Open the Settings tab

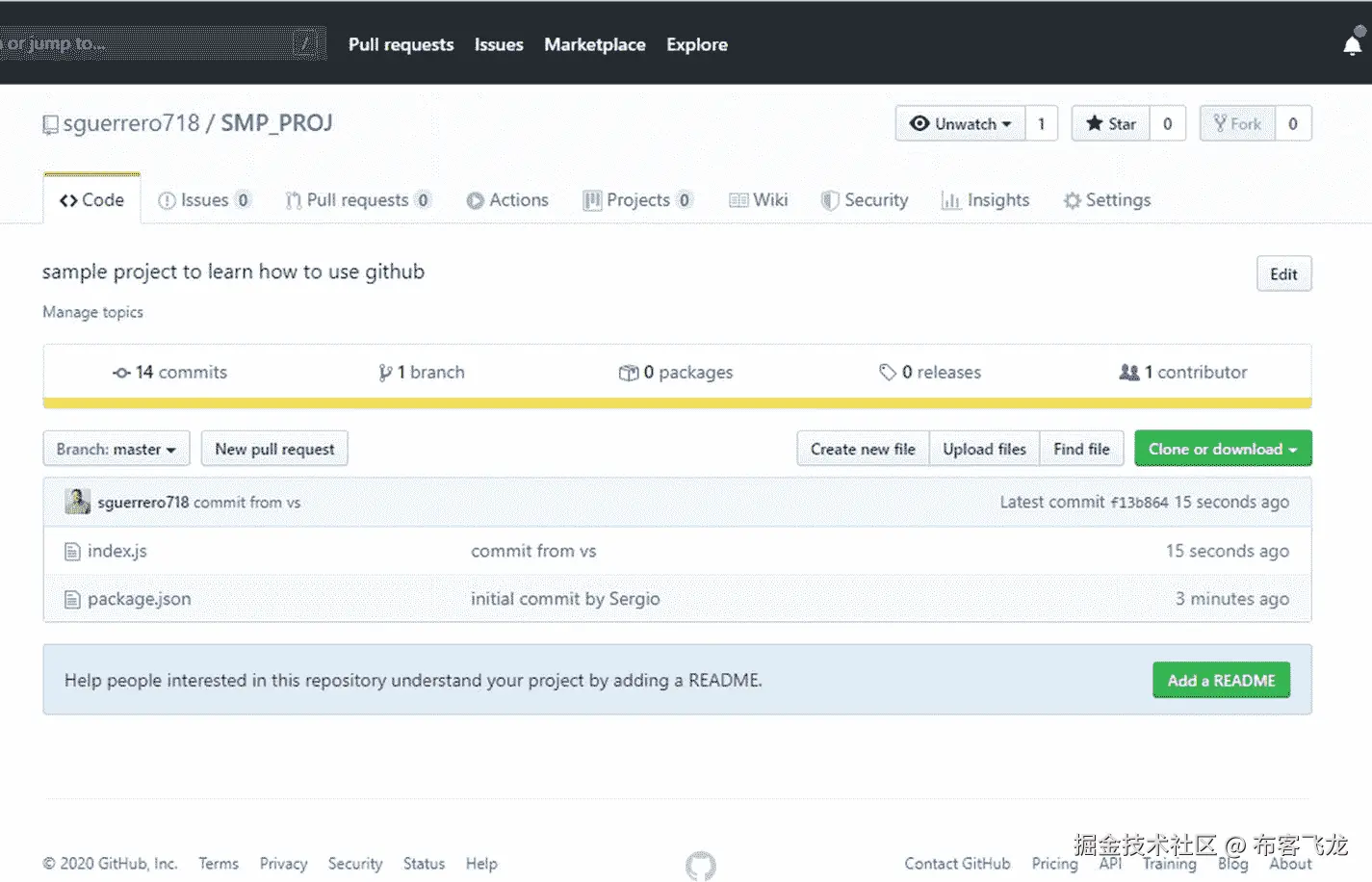(x=1107, y=200)
